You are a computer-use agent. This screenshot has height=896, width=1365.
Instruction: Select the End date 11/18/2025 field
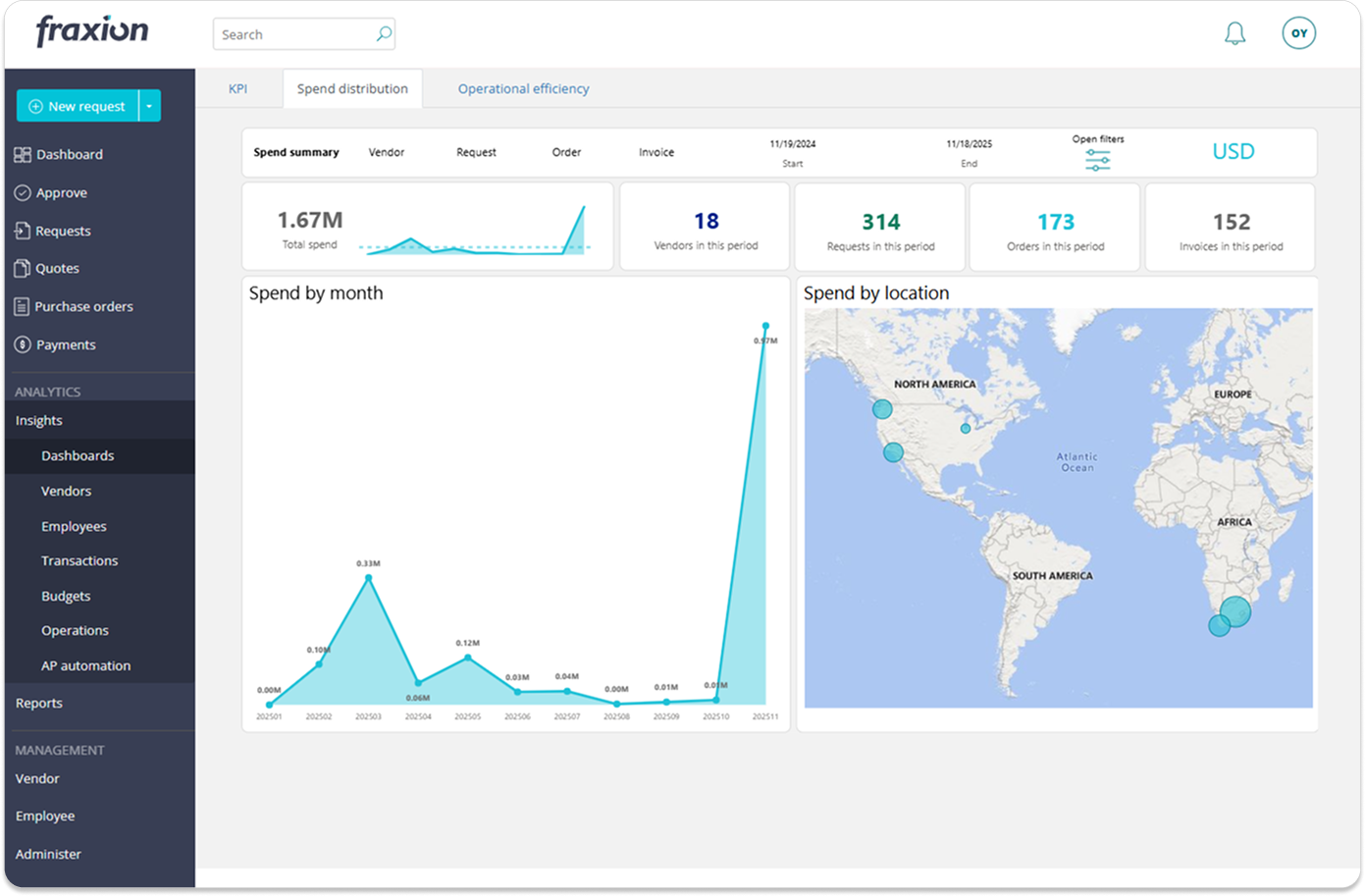(969, 144)
